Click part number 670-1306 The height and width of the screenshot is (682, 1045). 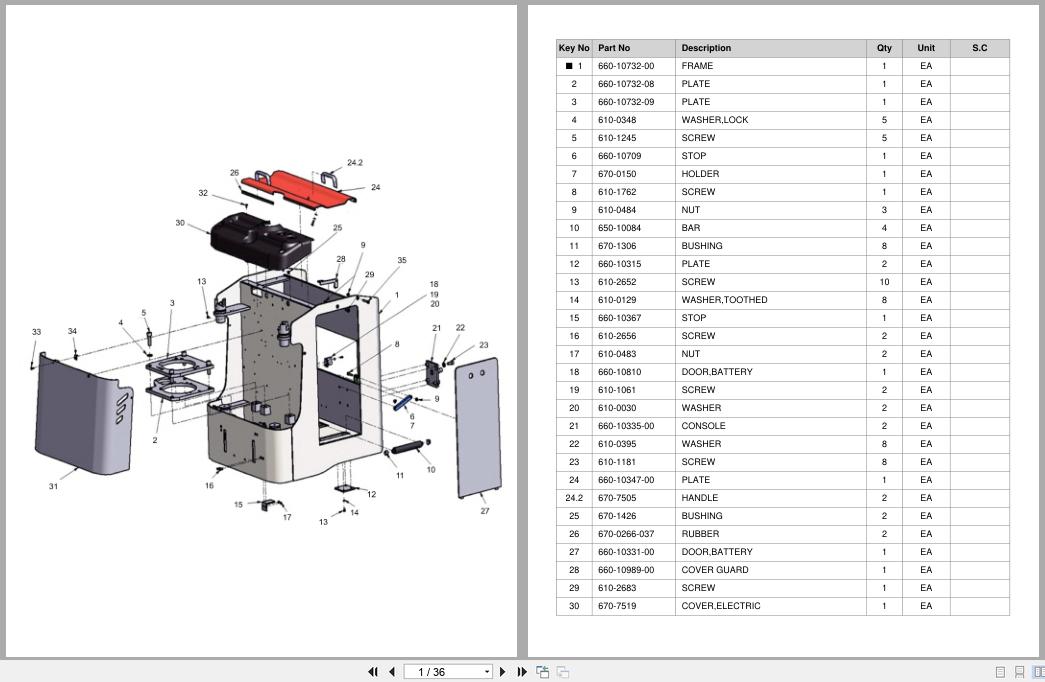(x=617, y=246)
